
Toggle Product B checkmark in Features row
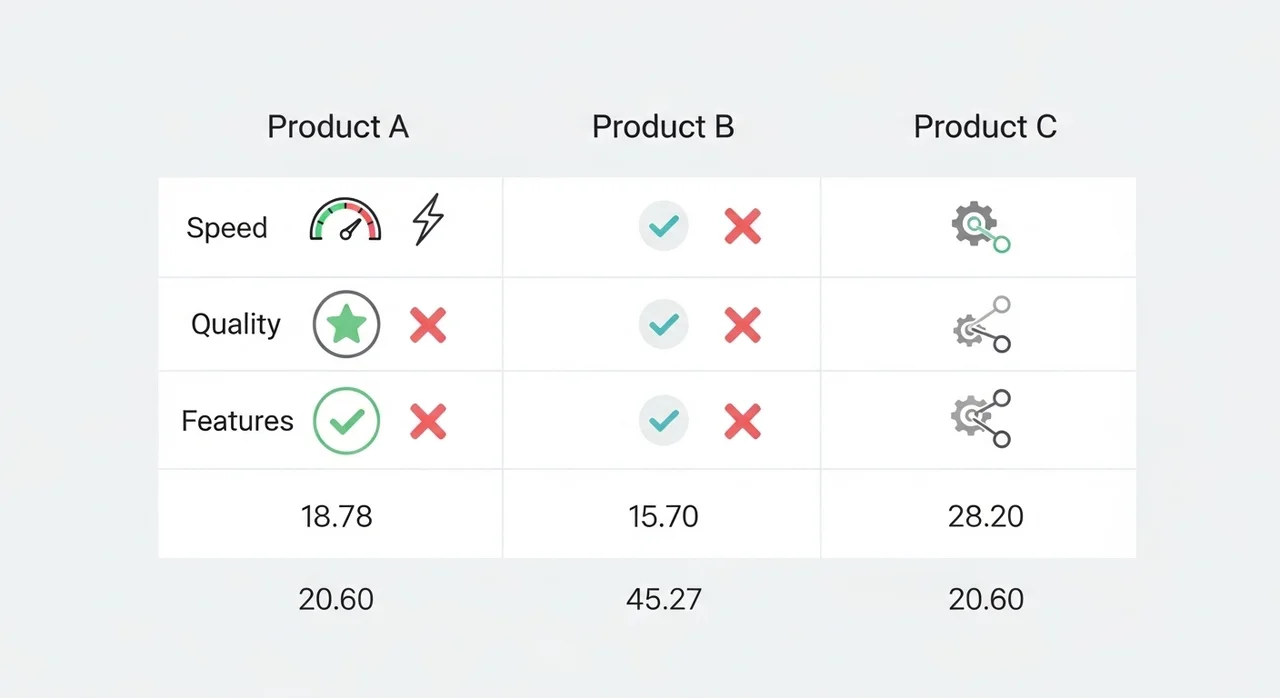coord(664,421)
